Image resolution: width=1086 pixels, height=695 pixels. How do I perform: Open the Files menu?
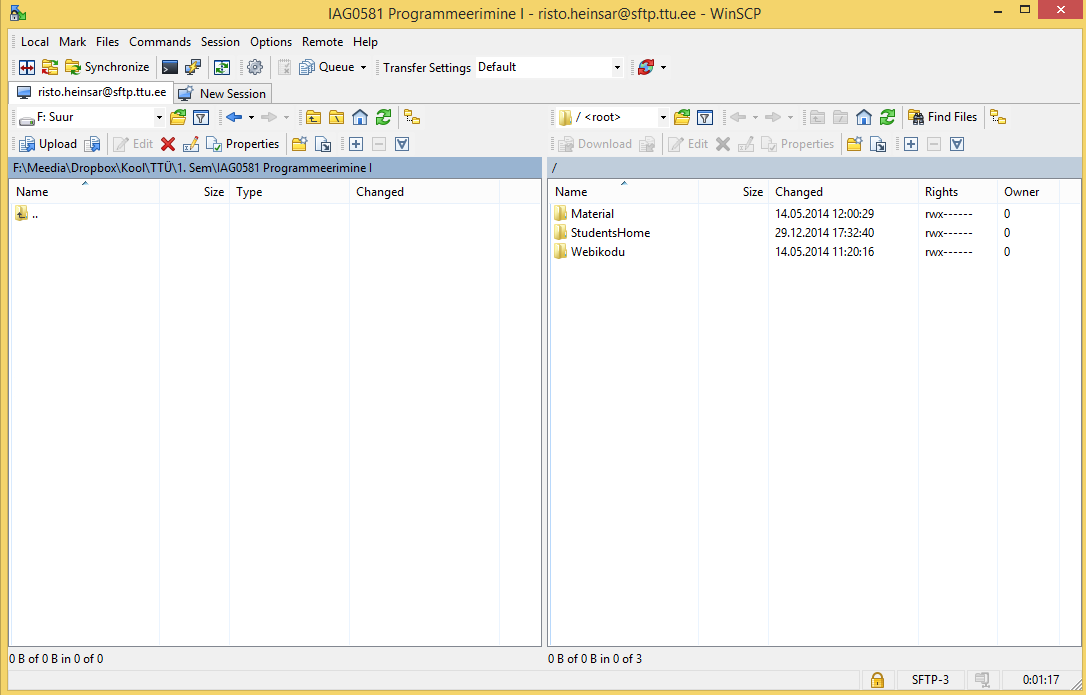pos(107,42)
